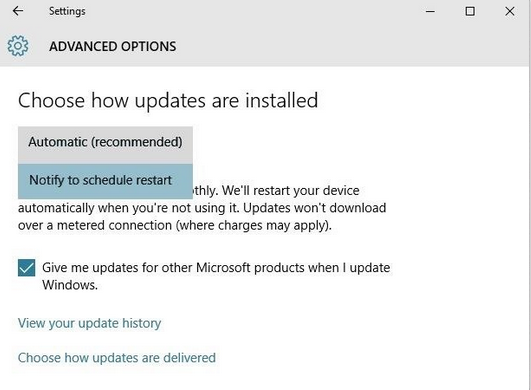This screenshot has height=390, width=531.
Task: Click empty title bar area beside Settings
Action: click(254, 12)
